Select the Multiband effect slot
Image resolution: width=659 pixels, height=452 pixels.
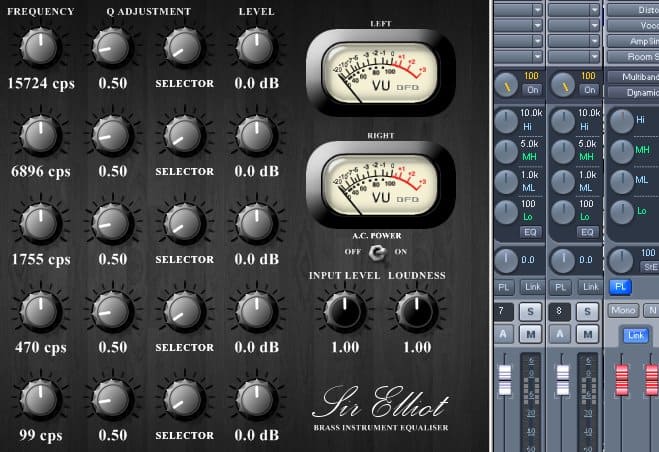[633, 77]
